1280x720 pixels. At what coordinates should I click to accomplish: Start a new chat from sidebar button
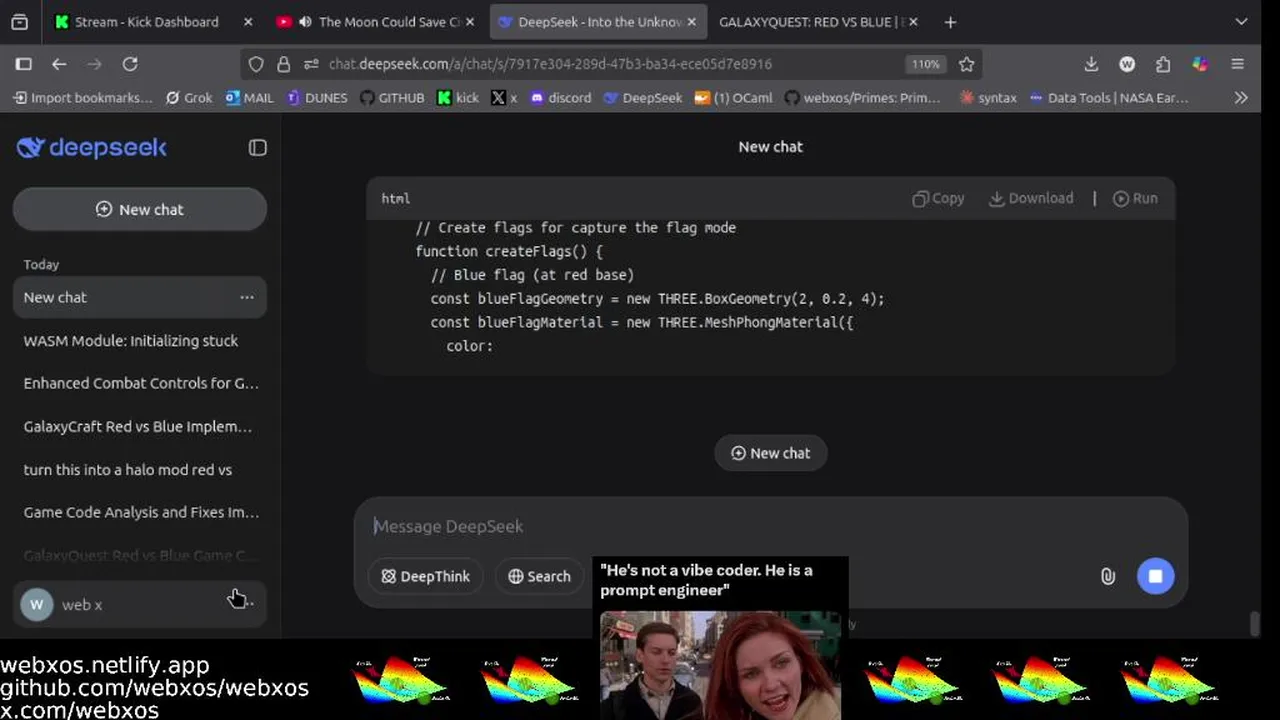tap(139, 209)
